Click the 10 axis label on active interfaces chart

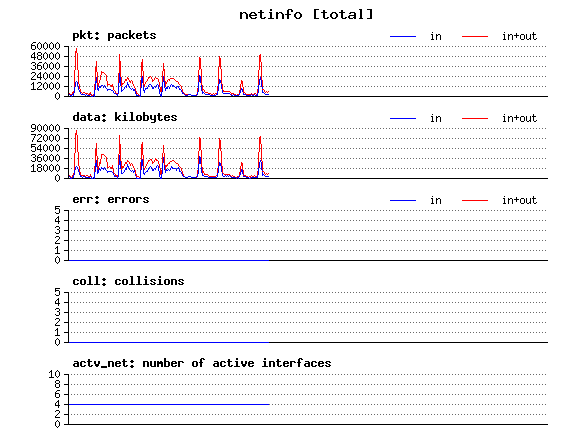point(54,374)
